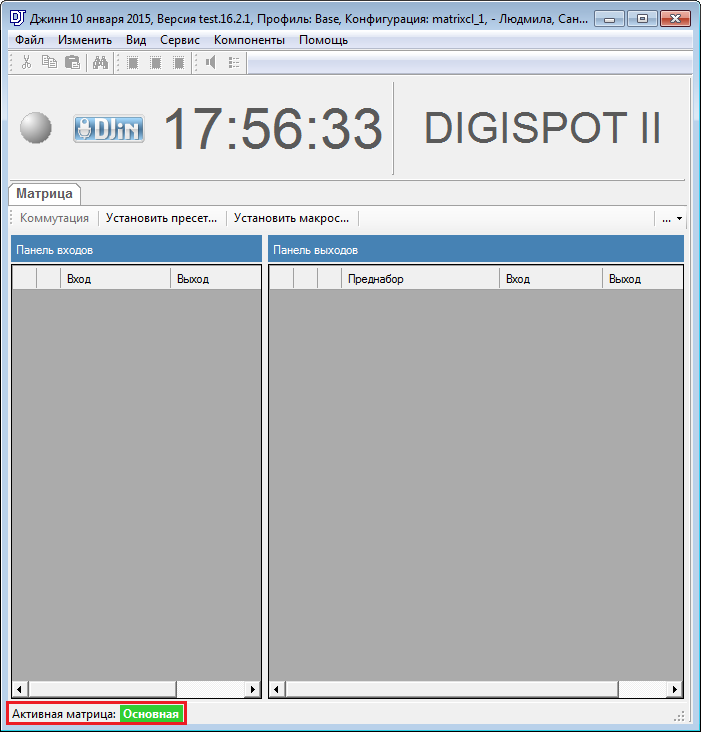Click the 17:56:33 clock display
This screenshot has width=701, height=732.
273,129
